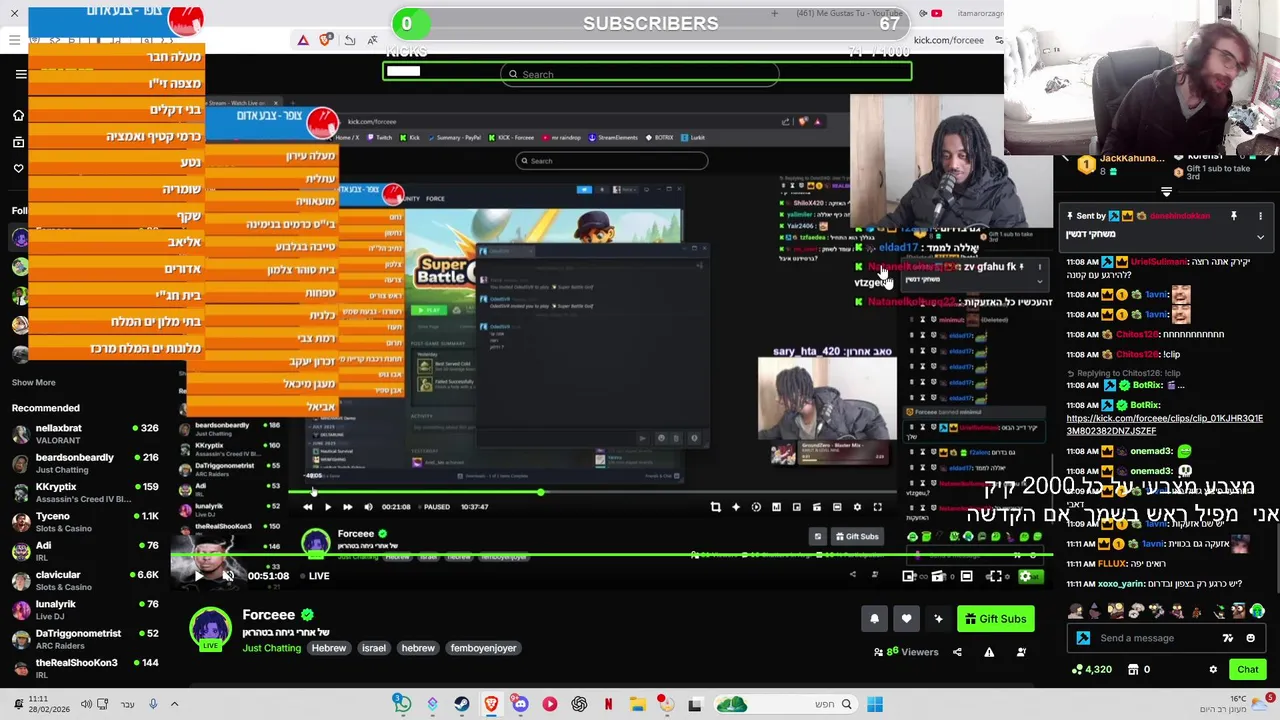
Task: Unmute the main stream player volume
Action: click(228, 576)
